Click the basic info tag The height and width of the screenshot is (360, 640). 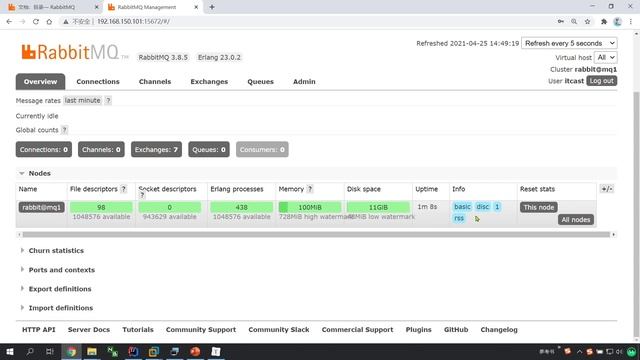click(x=462, y=207)
